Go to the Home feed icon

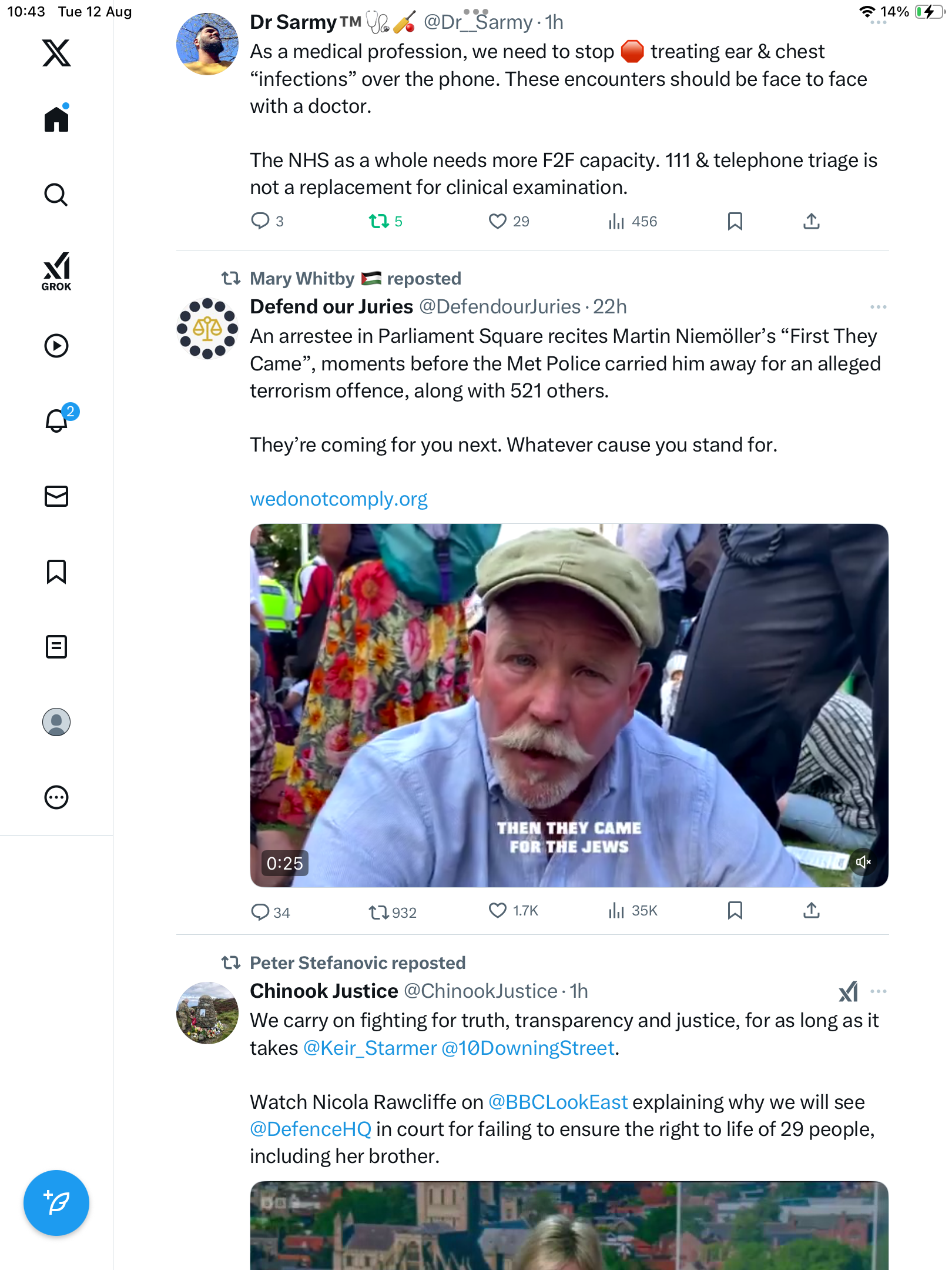point(56,120)
